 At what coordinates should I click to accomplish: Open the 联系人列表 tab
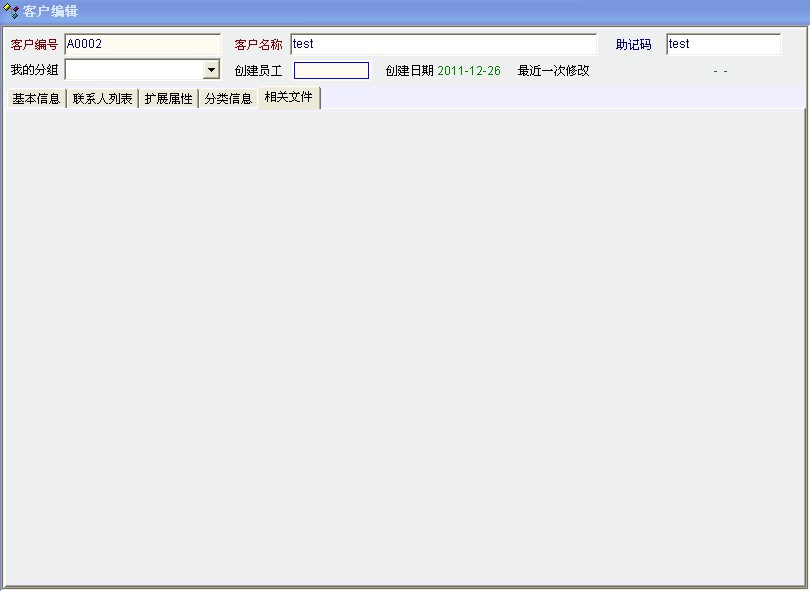click(102, 99)
